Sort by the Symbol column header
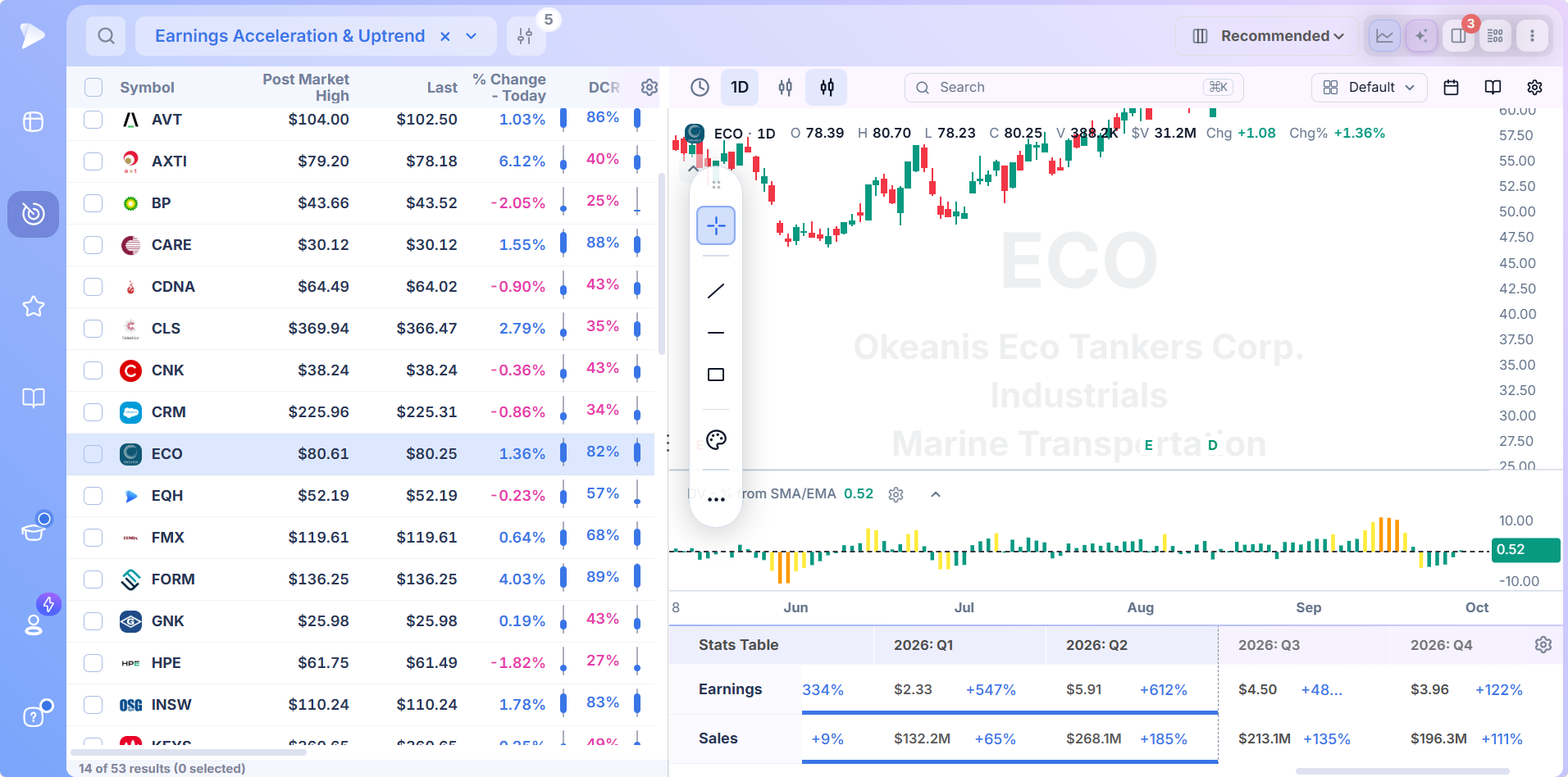This screenshot has height=777, width=1568. click(x=147, y=88)
